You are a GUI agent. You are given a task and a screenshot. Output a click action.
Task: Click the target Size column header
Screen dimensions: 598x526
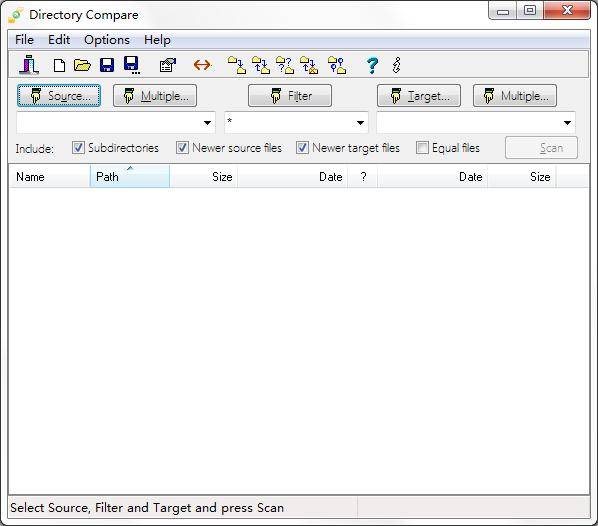(x=522, y=177)
